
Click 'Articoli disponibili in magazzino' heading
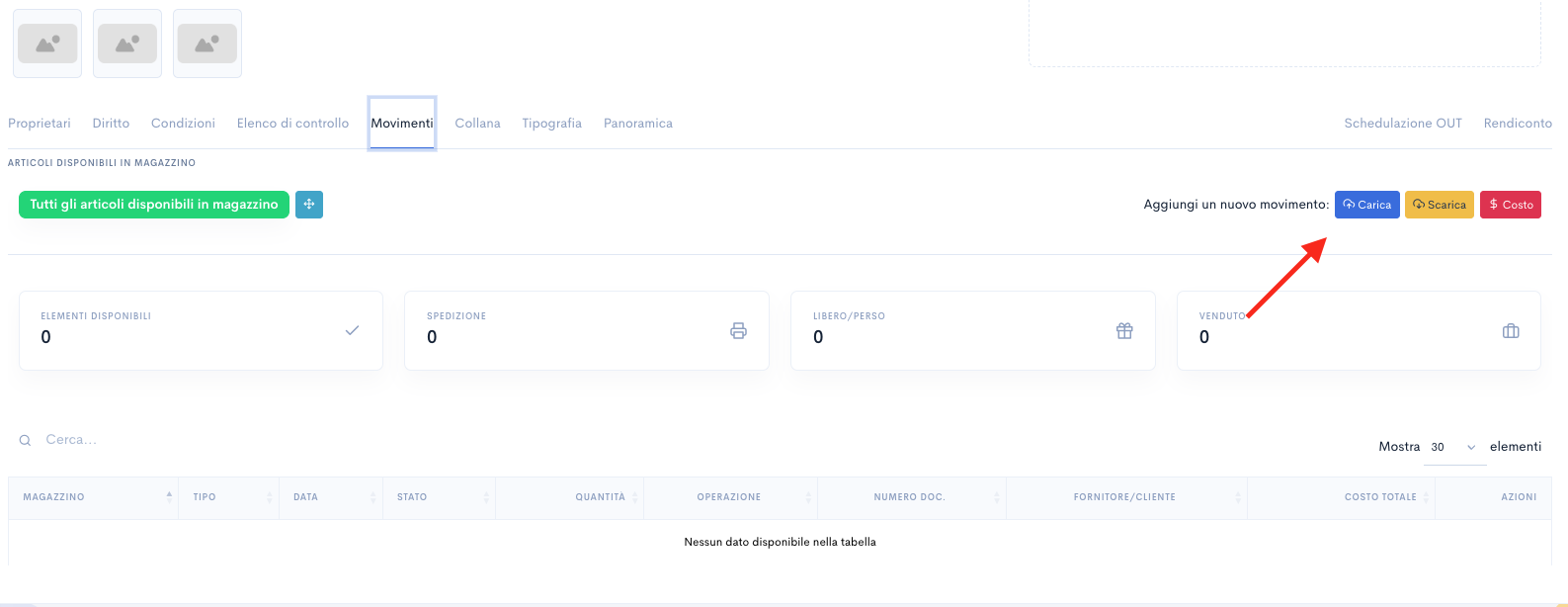click(102, 162)
